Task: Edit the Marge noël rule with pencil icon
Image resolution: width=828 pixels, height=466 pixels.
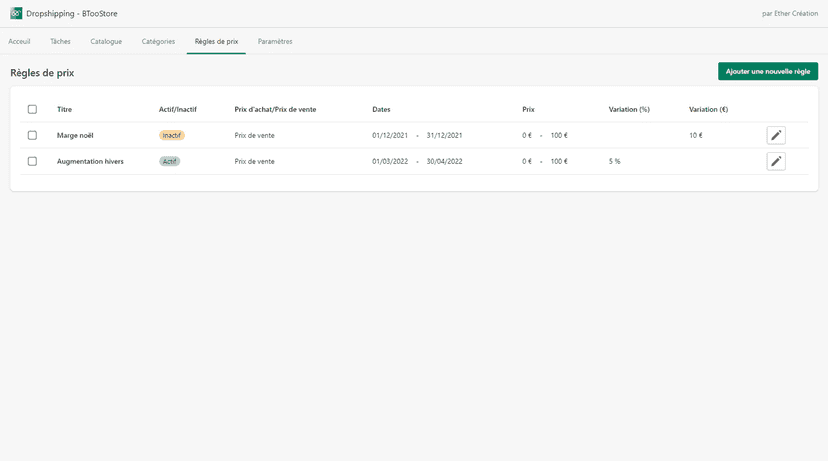Action: (776, 135)
